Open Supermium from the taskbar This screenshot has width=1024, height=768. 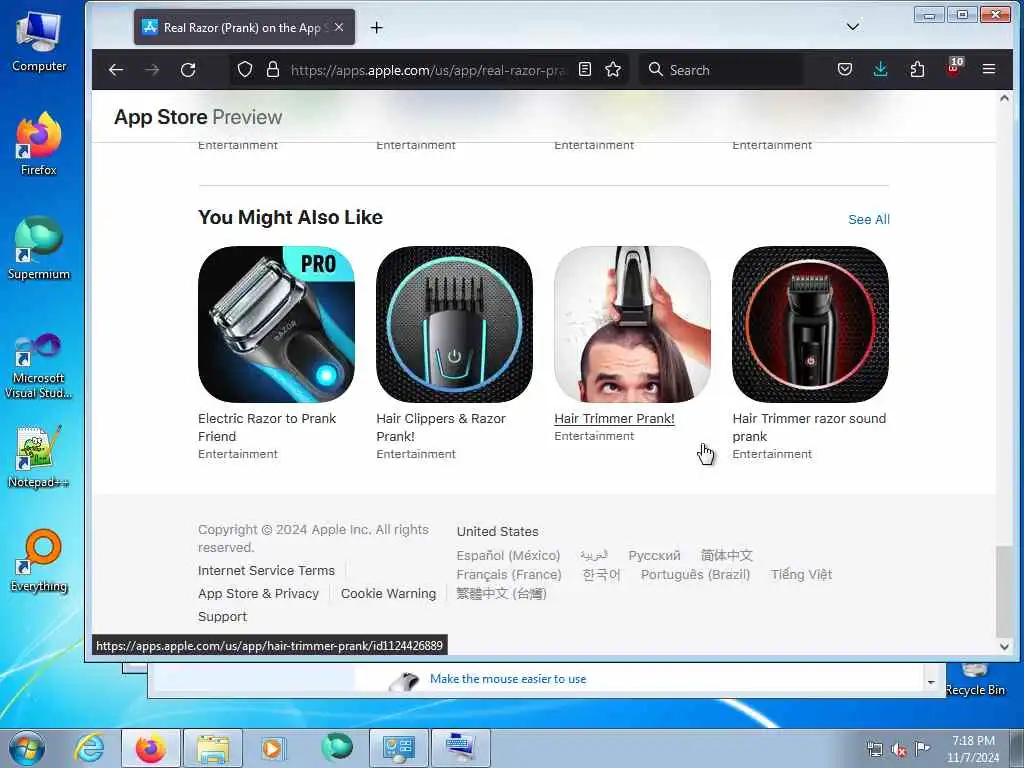tap(337, 747)
